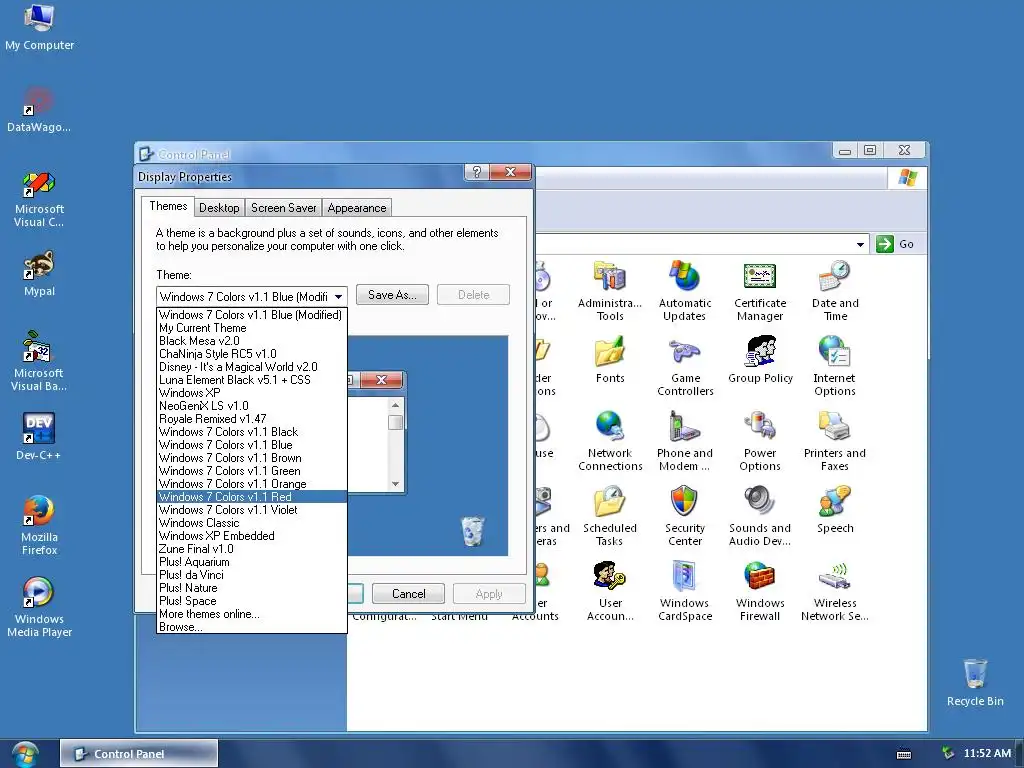Click Control Panel taskbar button
This screenshot has height=768, width=1024.
tap(138, 754)
